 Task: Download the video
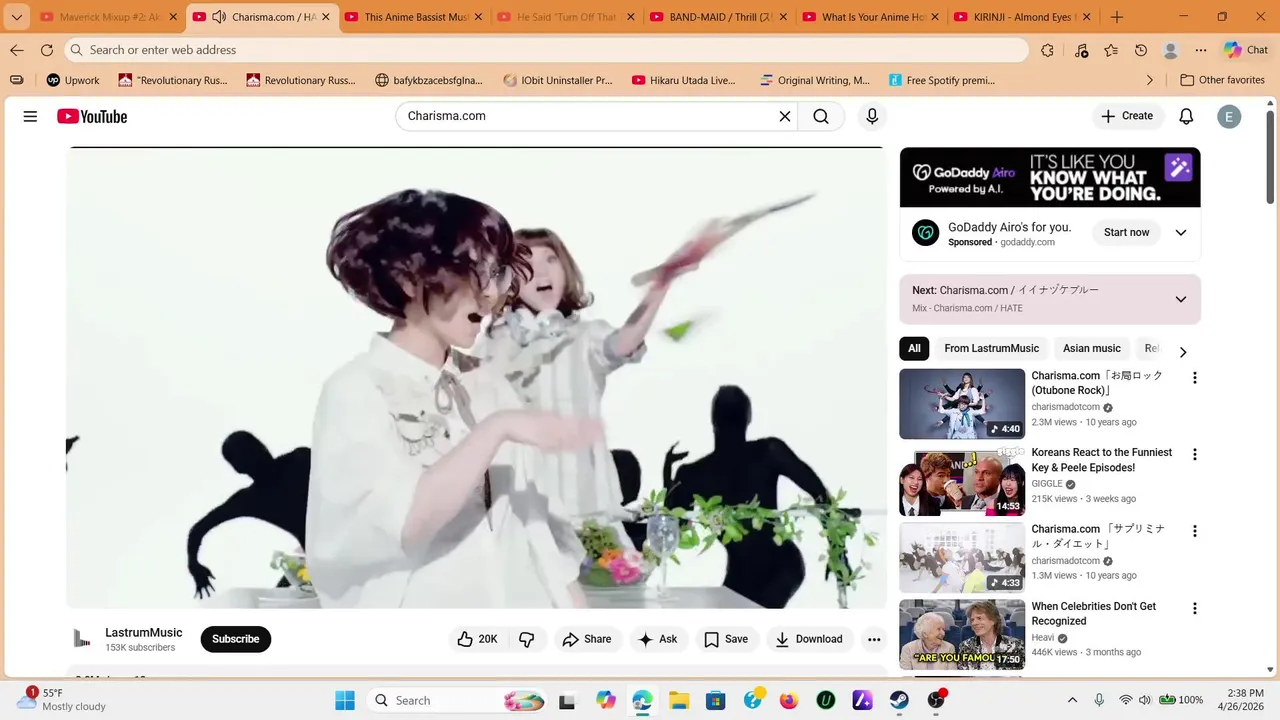(809, 639)
